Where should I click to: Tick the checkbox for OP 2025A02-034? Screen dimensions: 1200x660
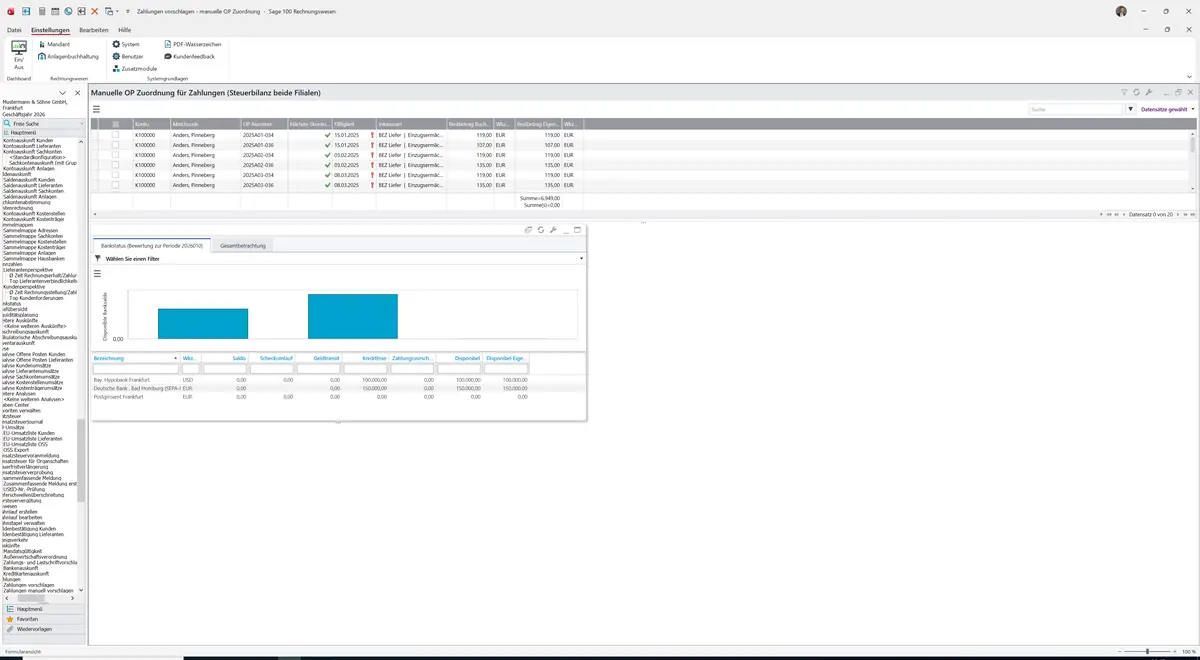point(115,155)
